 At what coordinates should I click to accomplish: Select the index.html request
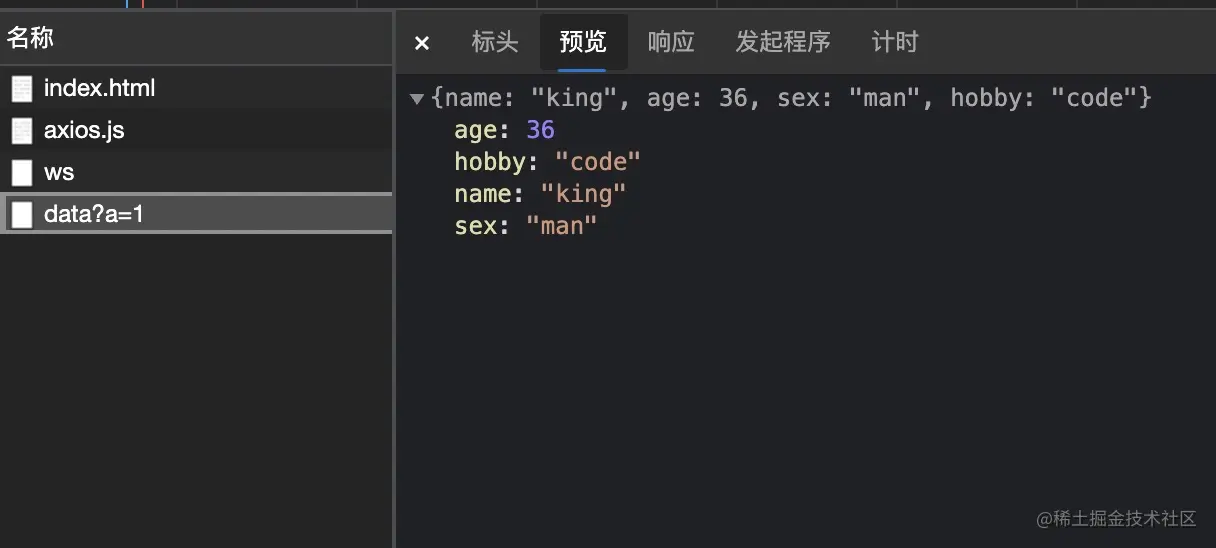point(196,88)
